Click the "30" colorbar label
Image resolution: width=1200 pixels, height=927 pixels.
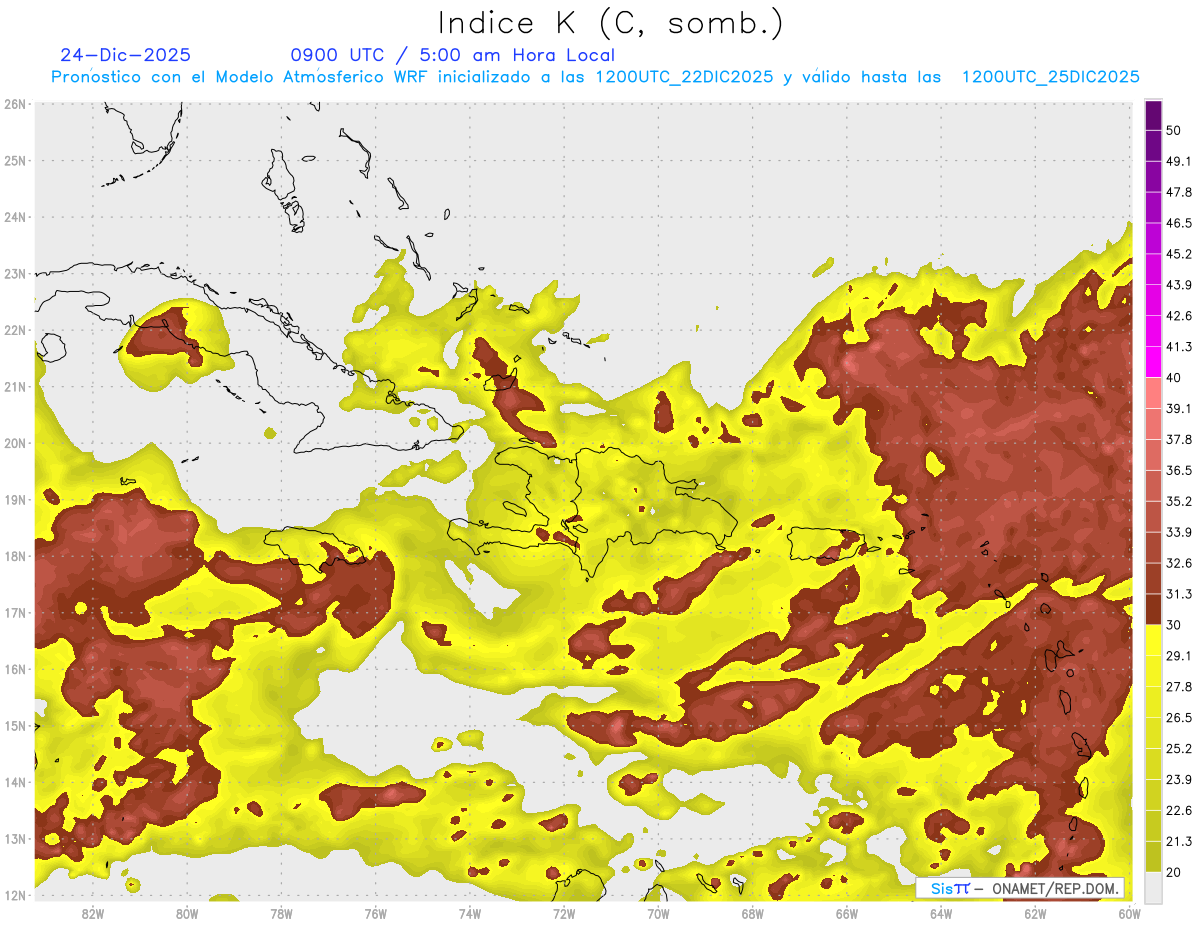[x=1173, y=625]
